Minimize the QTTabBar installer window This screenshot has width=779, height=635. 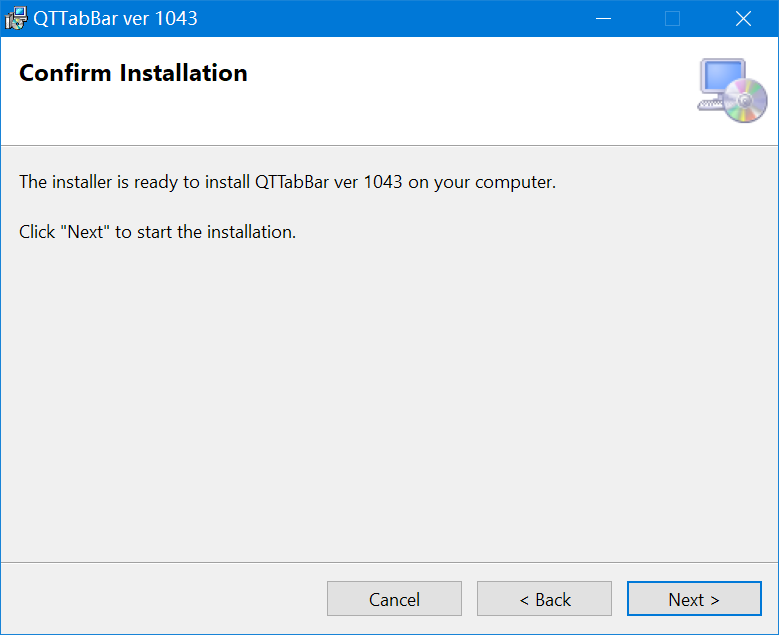pos(603,18)
